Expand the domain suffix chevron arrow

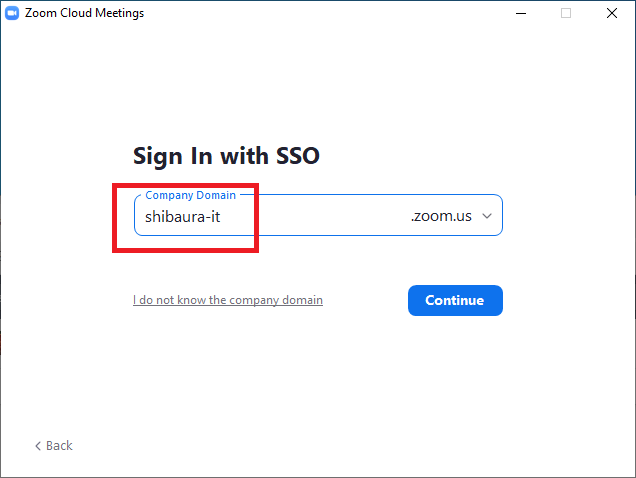coord(487,216)
